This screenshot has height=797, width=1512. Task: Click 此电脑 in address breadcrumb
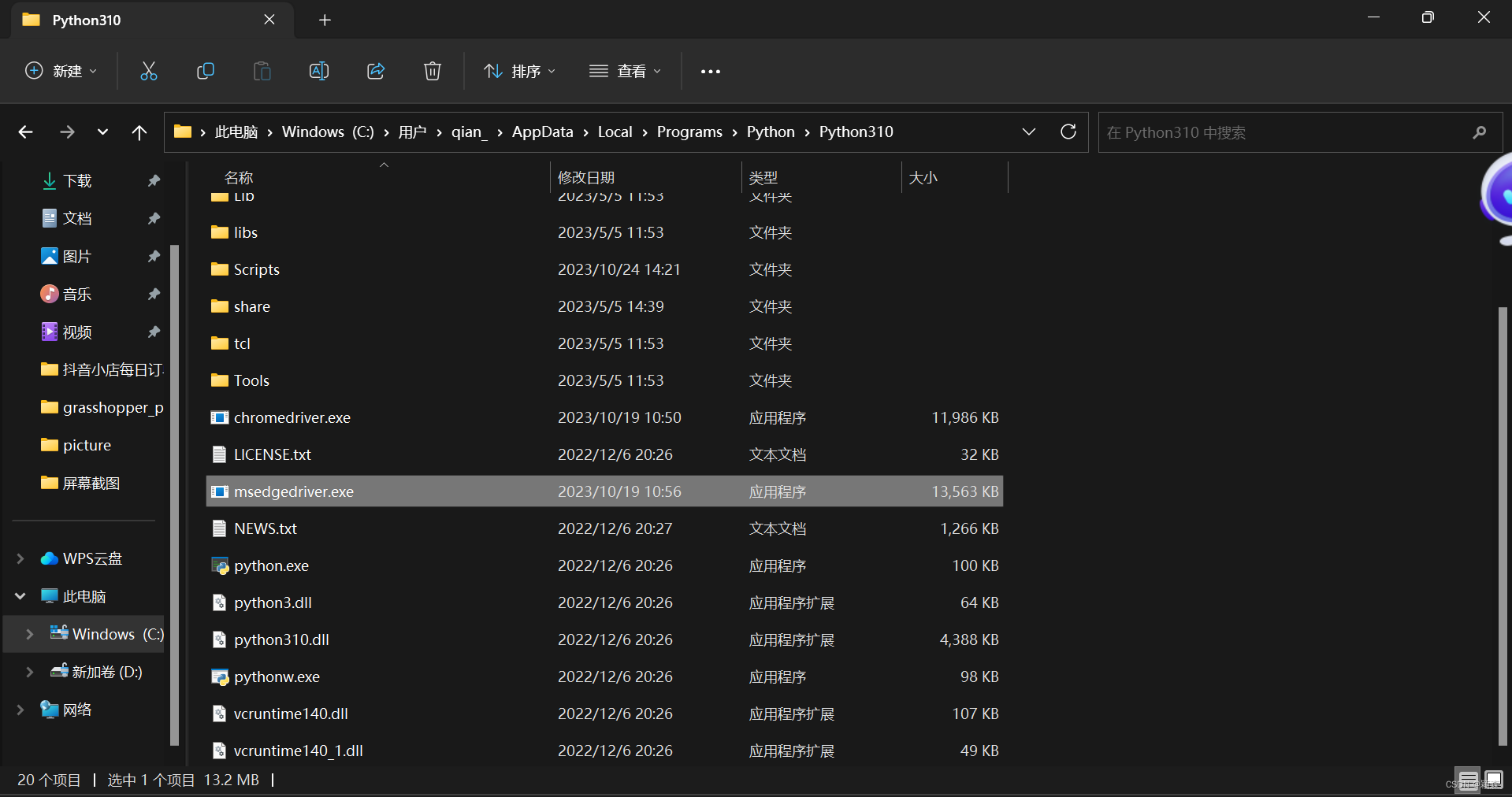(x=236, y=132)
